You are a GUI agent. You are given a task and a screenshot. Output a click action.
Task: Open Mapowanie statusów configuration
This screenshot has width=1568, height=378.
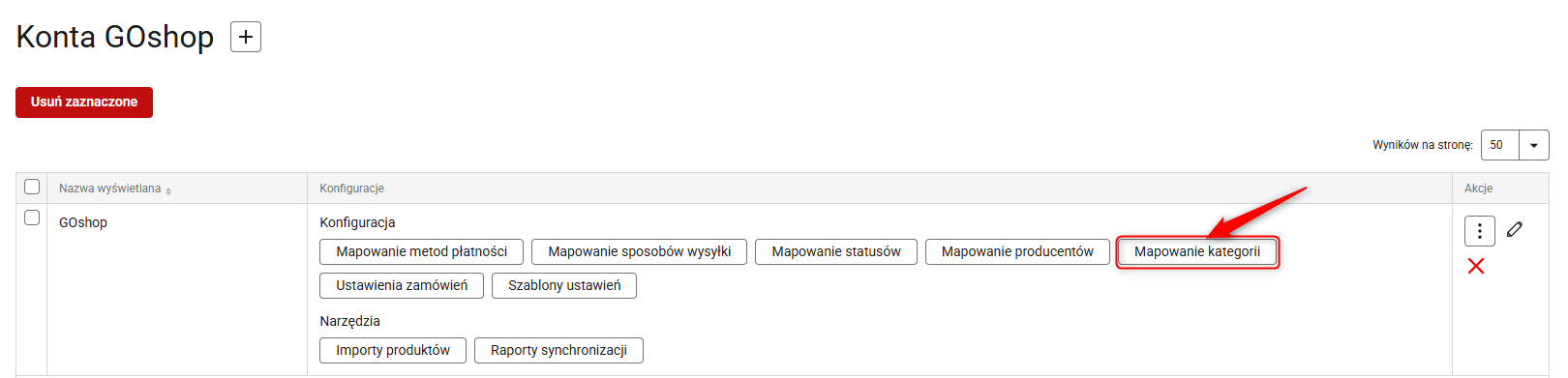[x=836, y=251]
